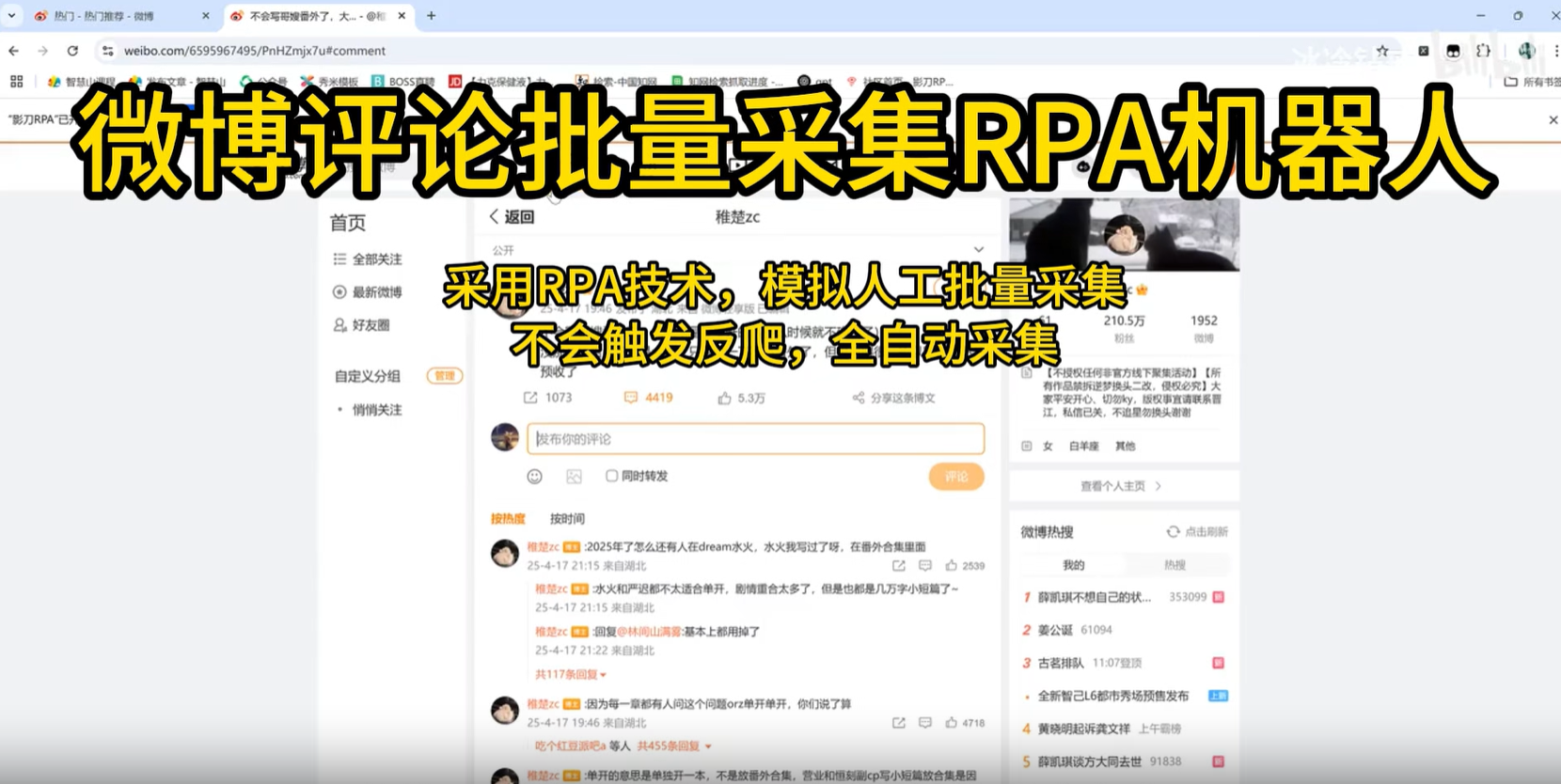Repost the comment dated 25-4-17 19:46

click(x=899, y=723)
